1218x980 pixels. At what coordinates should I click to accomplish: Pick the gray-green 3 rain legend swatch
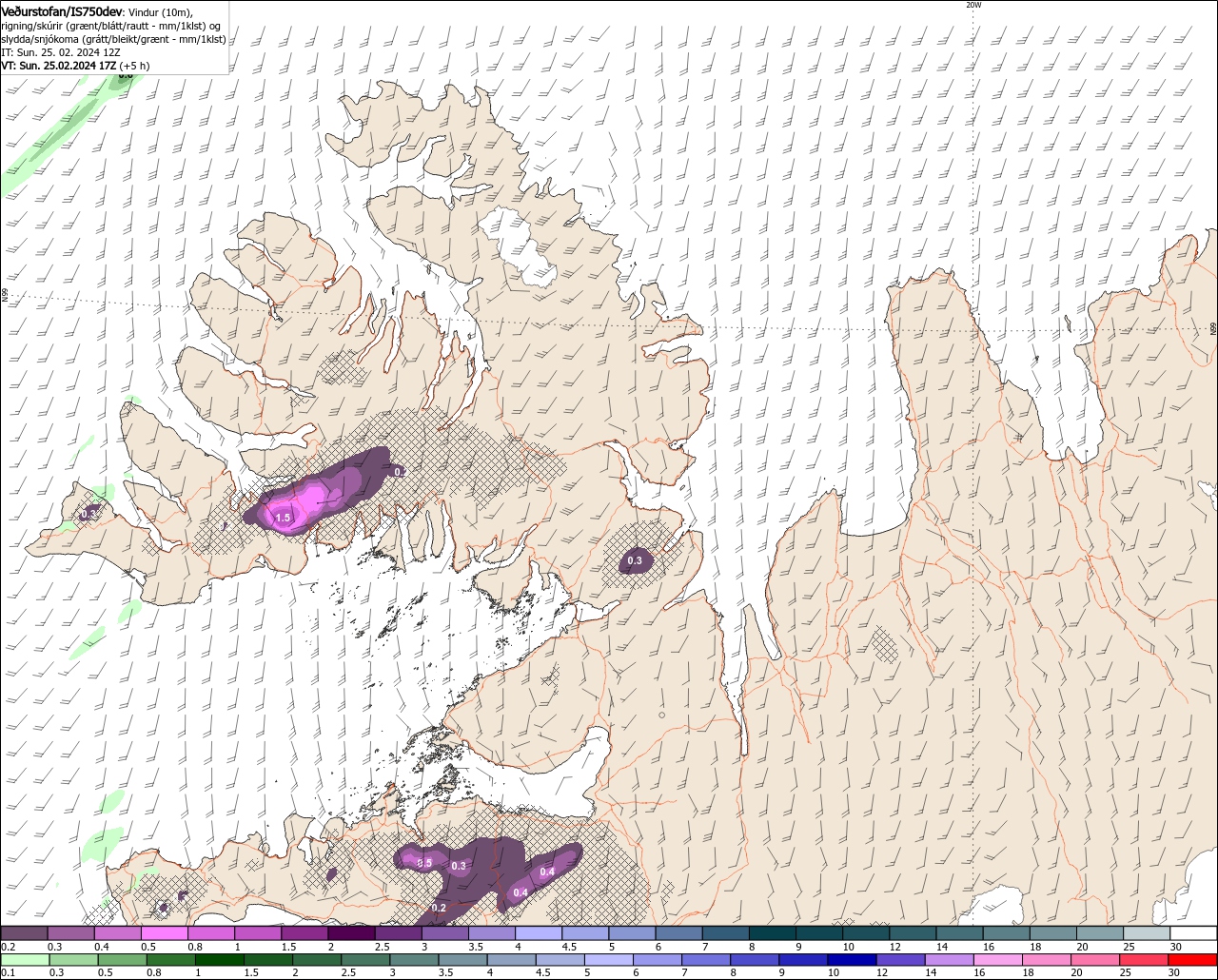pos(414,959)
